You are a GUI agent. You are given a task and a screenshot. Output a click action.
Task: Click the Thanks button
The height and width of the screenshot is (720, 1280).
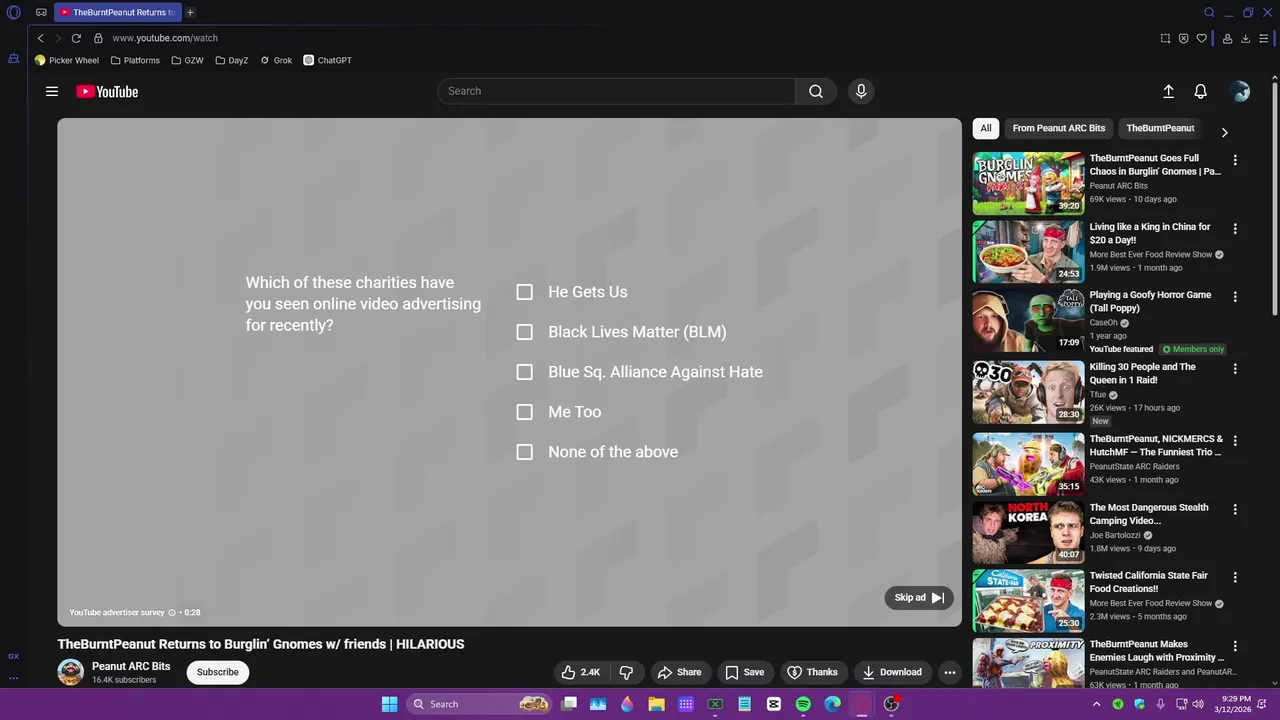pyautogui.click(x=812, y=672)
